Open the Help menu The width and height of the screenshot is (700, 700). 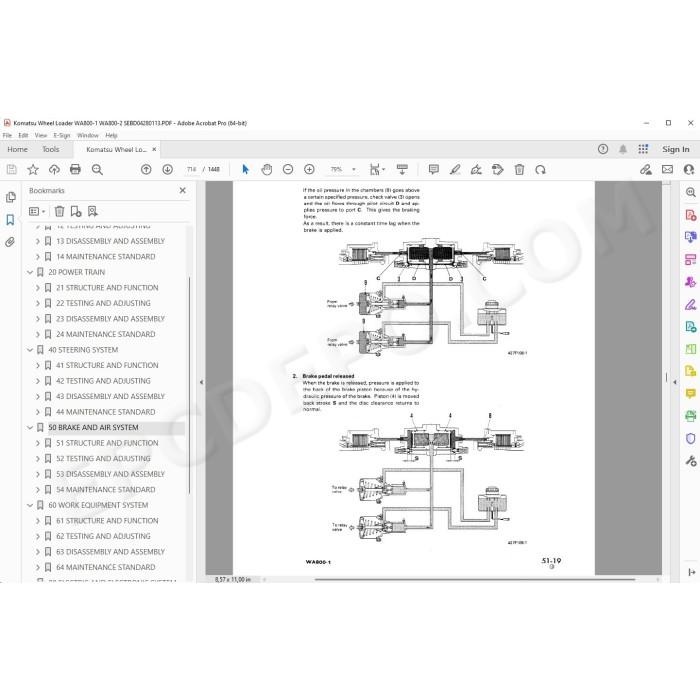[112, 135]
